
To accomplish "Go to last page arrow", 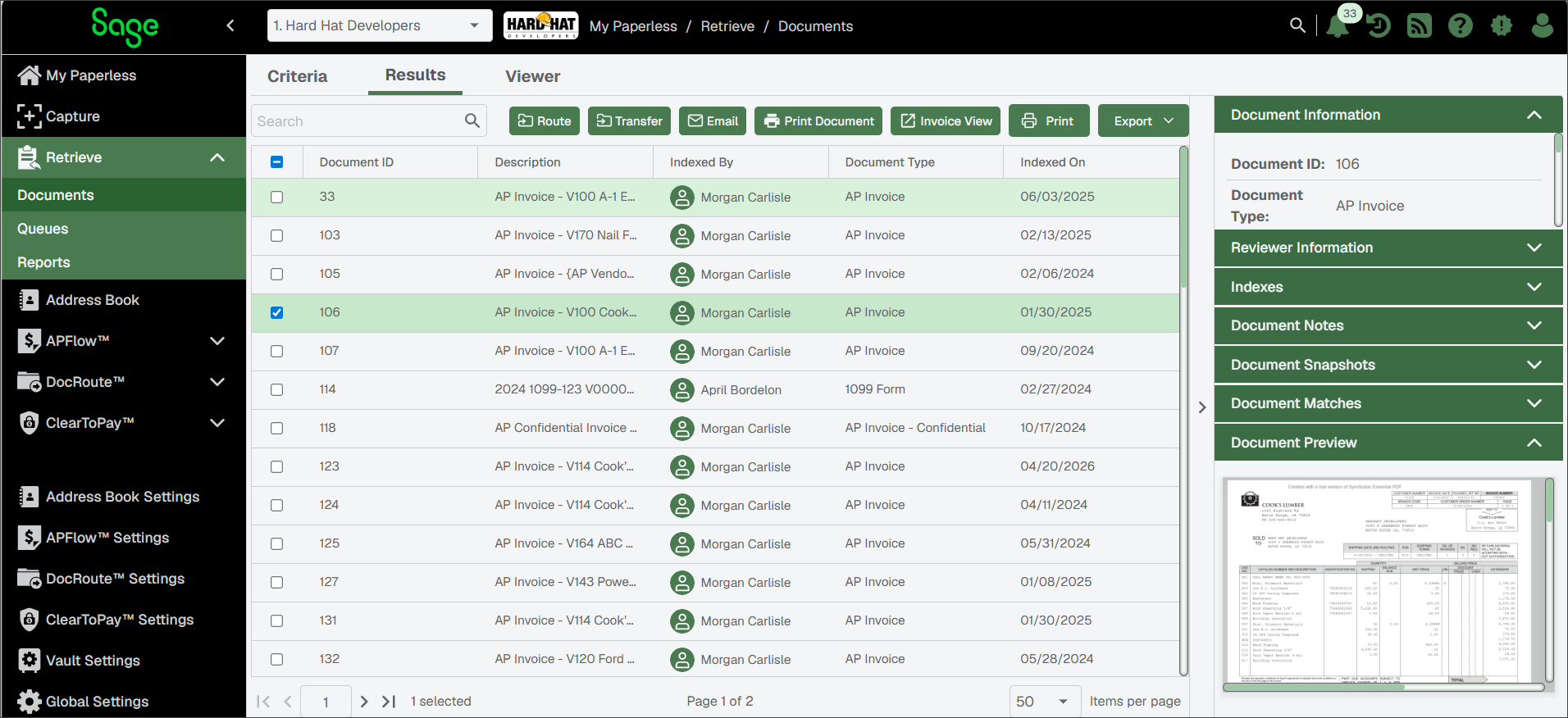I will [x=390, y=702].
